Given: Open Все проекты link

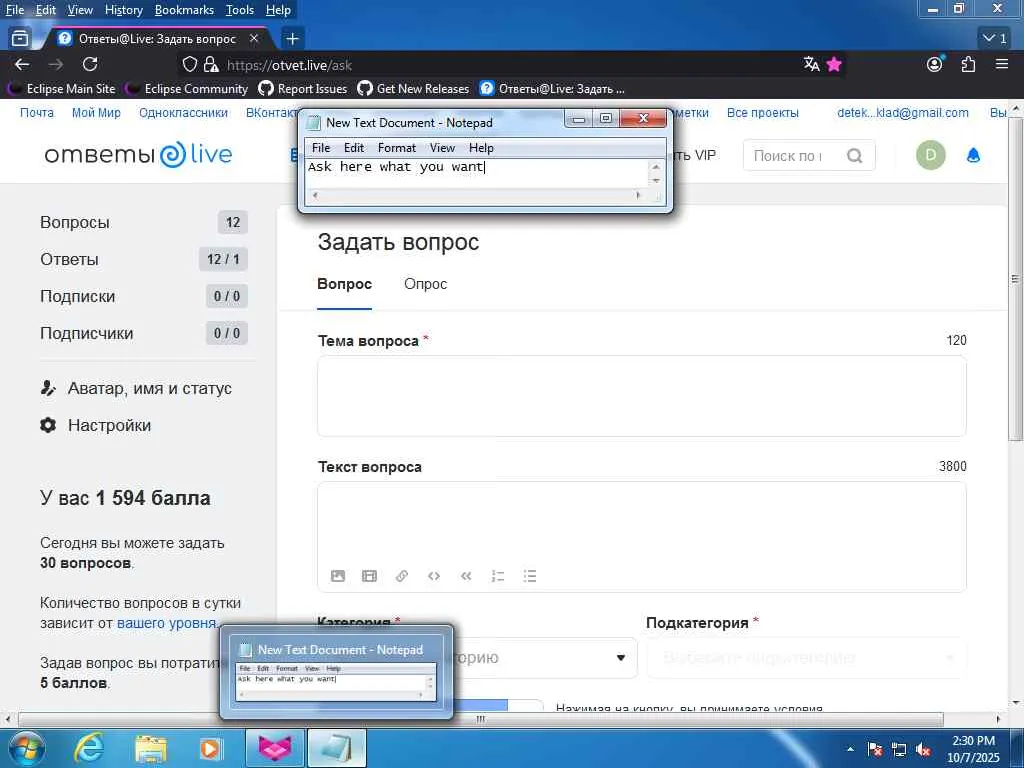Looking at the screenshot, I should pyautogui.click(x=763, y=112).
